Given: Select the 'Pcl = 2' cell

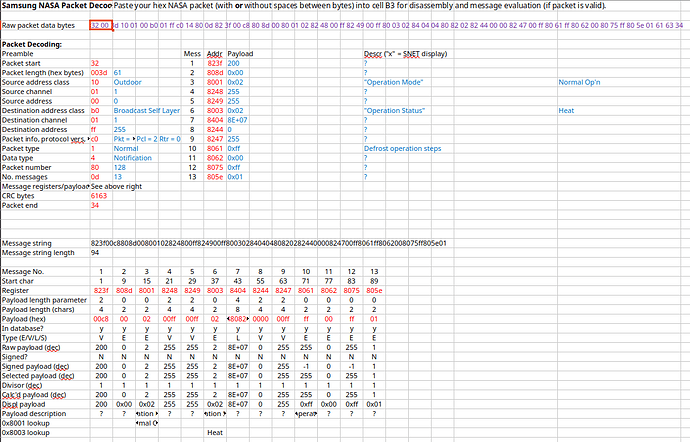Looking at the screenshot, I should (x=147, y=139).
